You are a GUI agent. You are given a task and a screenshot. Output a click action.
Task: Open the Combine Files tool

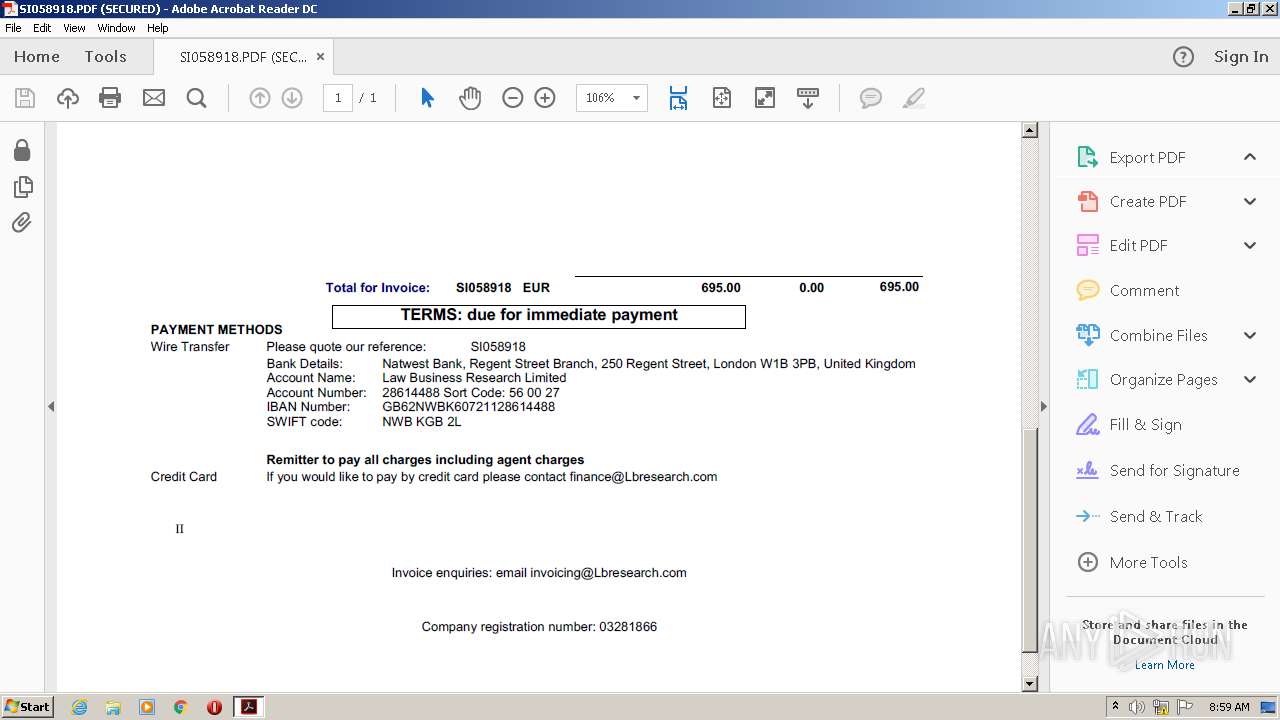click(x=1141, y=335)
